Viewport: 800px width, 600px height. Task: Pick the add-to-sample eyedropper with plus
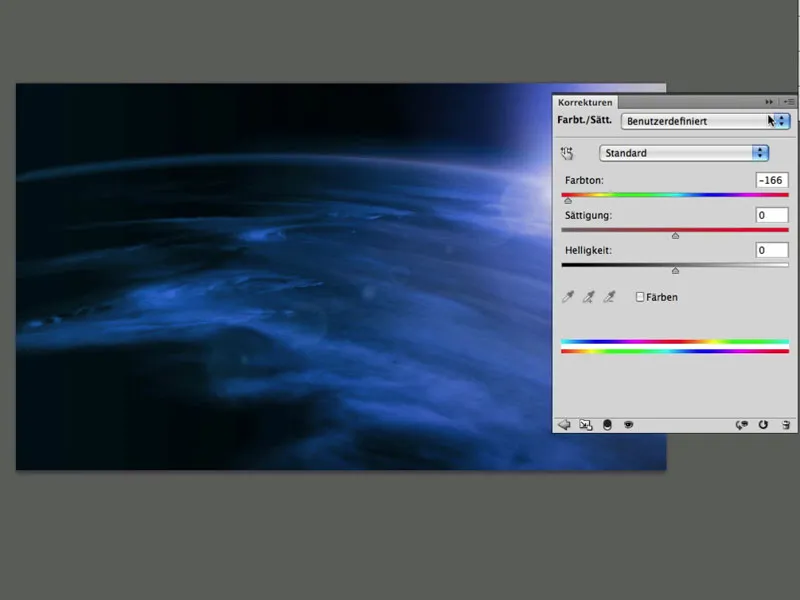[x=588, y=297]
